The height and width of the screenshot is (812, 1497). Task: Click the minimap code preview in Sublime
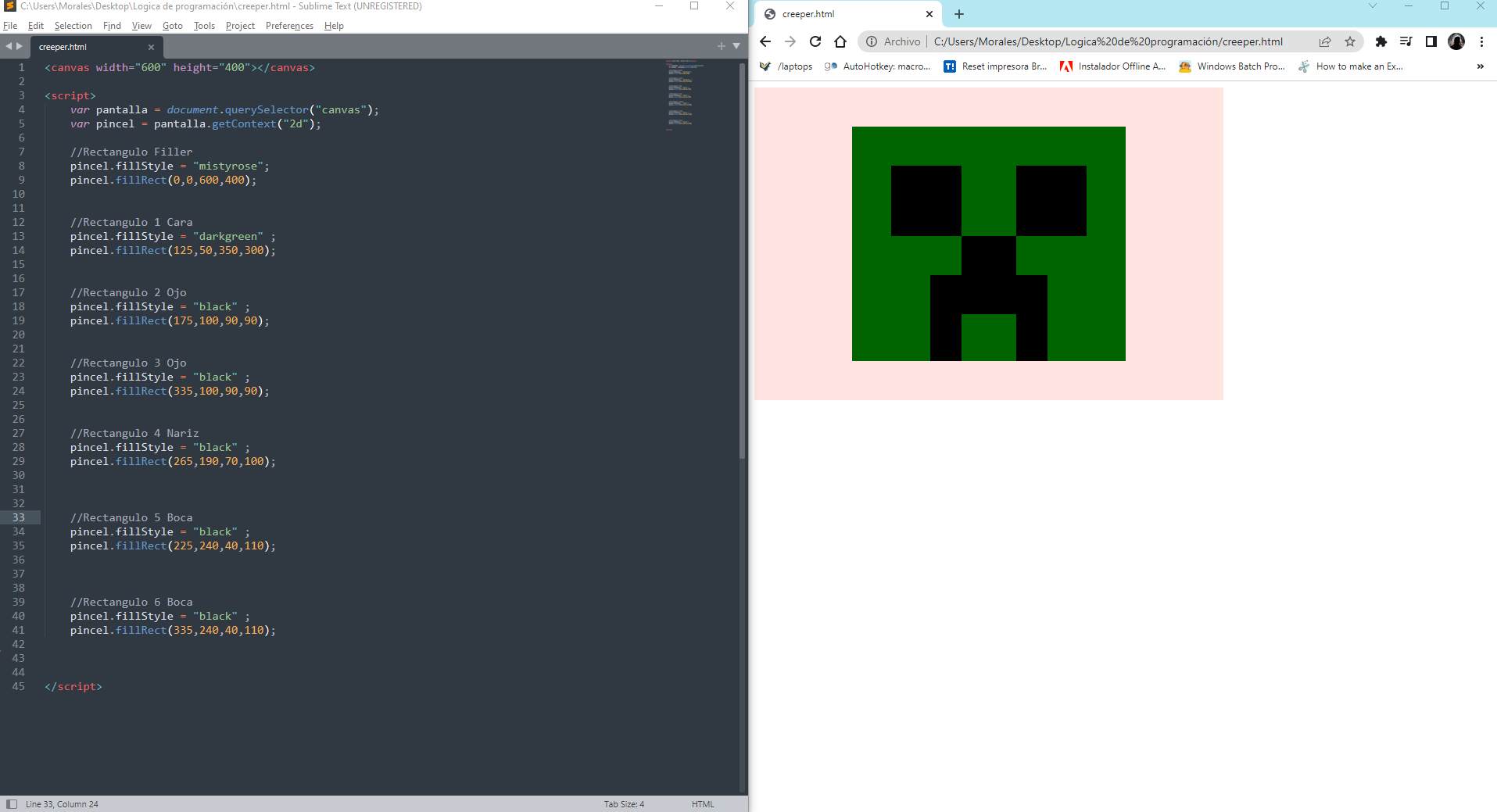click(684, 95)
